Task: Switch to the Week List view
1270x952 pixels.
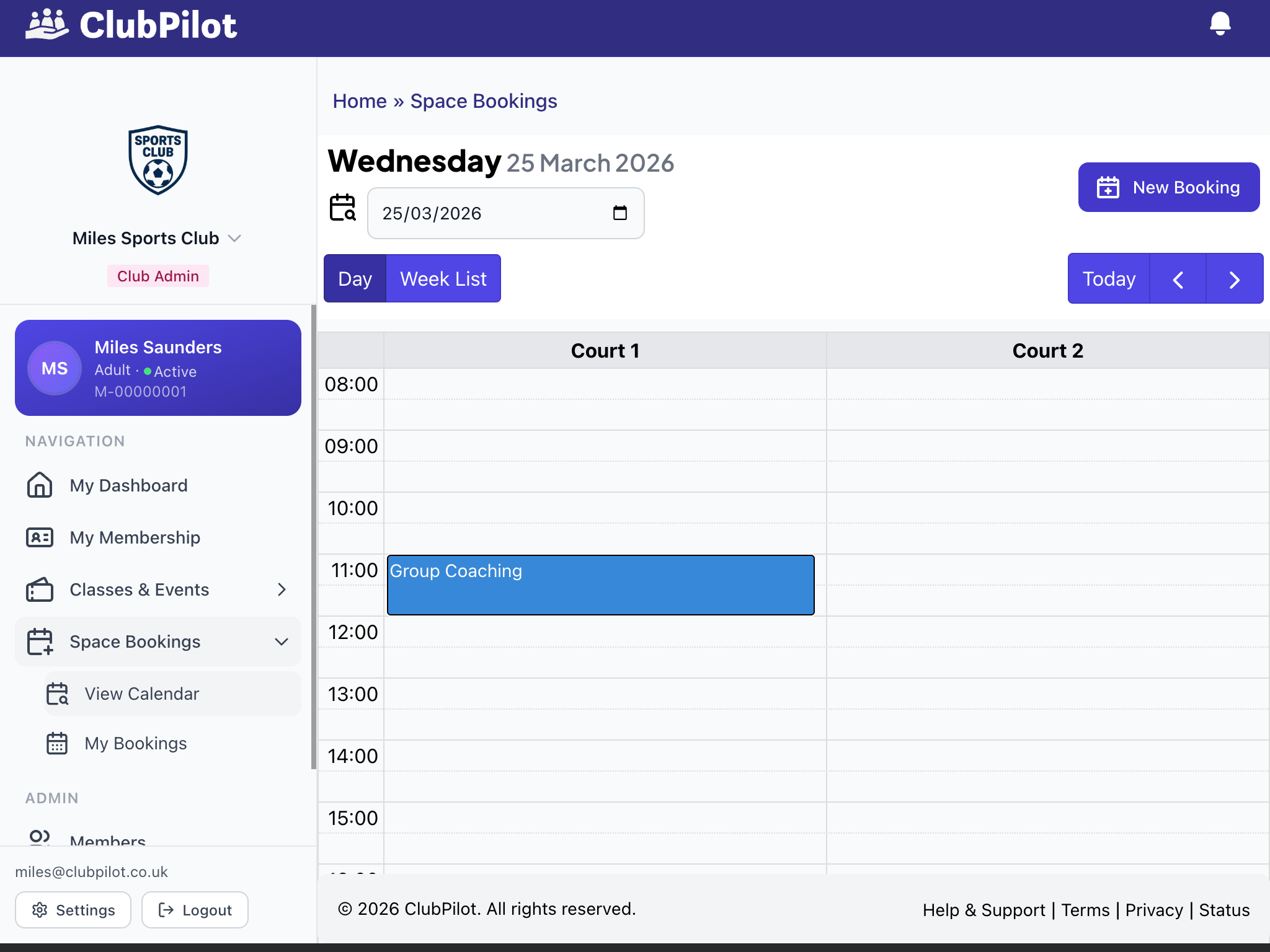Action: 443,278
